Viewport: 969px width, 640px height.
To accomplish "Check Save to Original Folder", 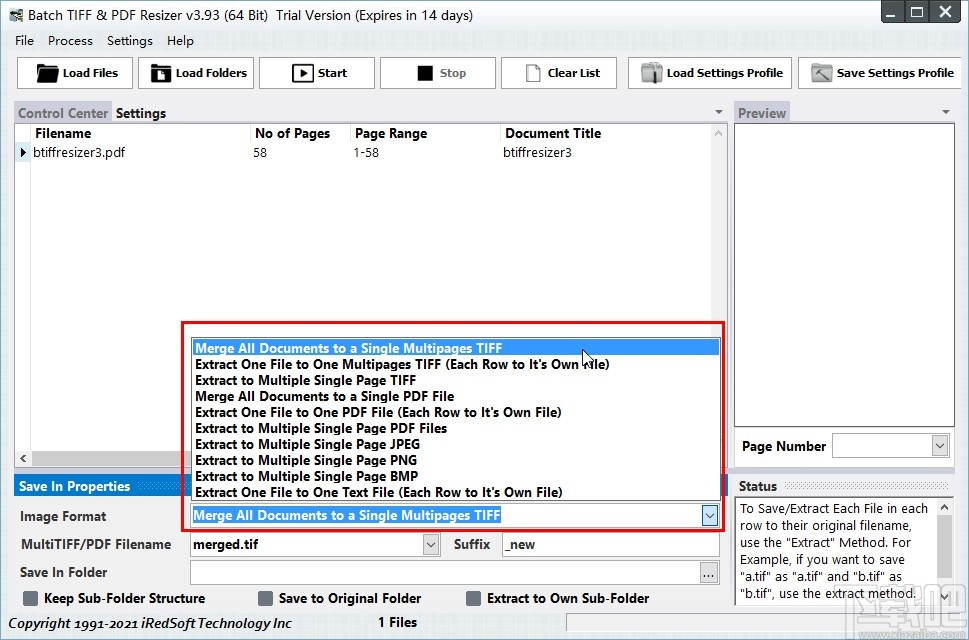I will 266,598.
